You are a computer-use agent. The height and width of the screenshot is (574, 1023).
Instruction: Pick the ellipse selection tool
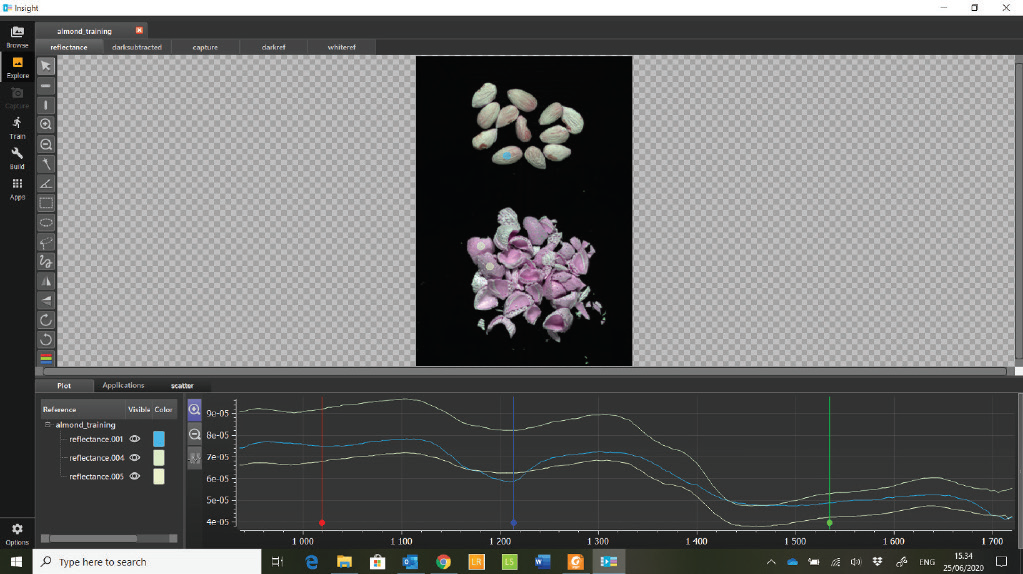pos(46,222)
